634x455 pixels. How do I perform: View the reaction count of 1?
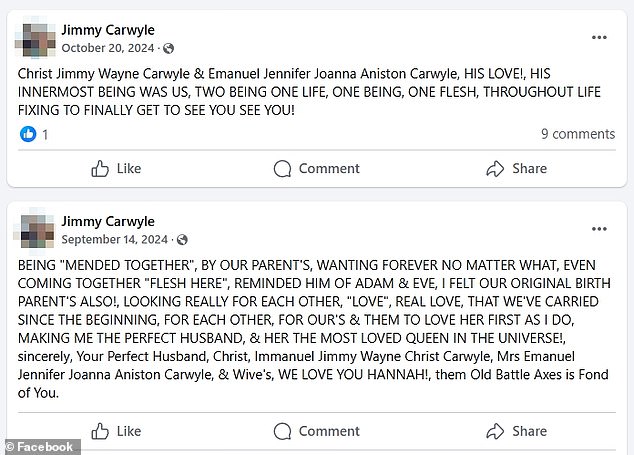tap(45, 134)
